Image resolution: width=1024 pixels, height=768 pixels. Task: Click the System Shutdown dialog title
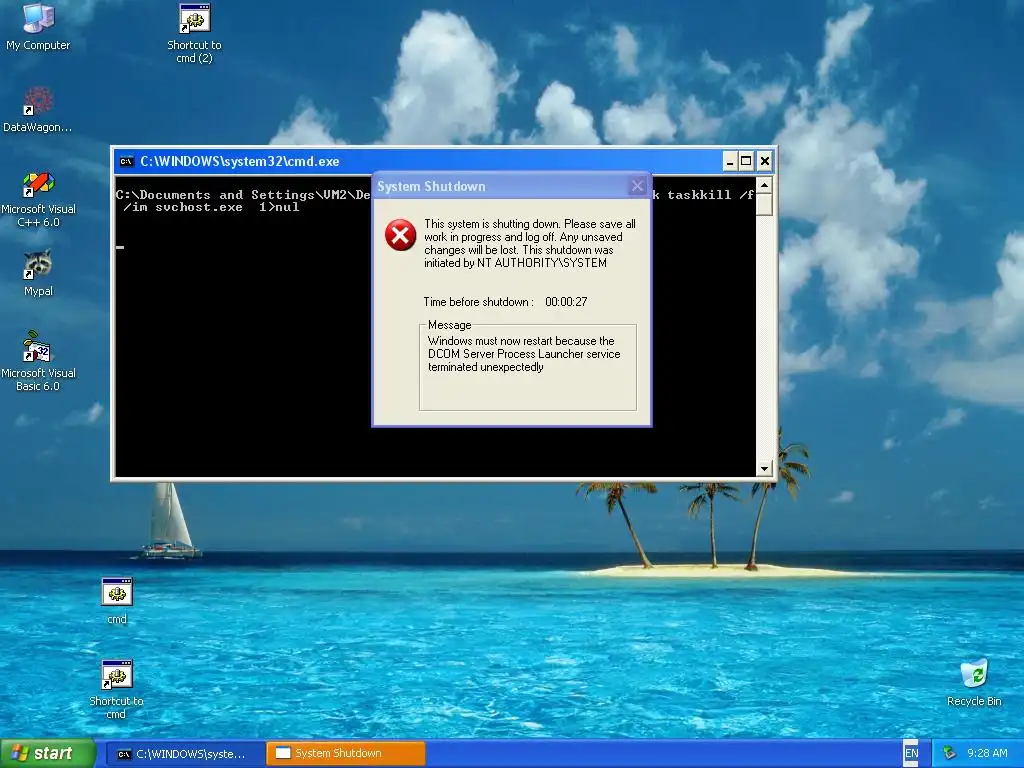pyautogui.click(x=431, y=187)
